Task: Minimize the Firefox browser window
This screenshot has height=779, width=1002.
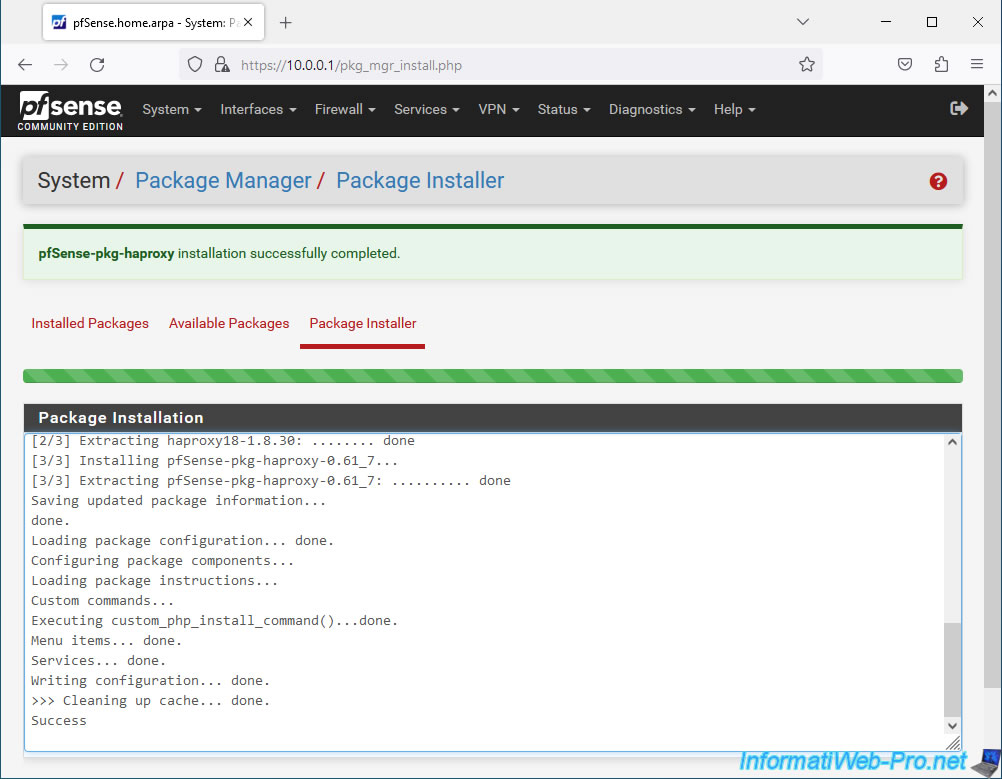Action: (886, 22)
